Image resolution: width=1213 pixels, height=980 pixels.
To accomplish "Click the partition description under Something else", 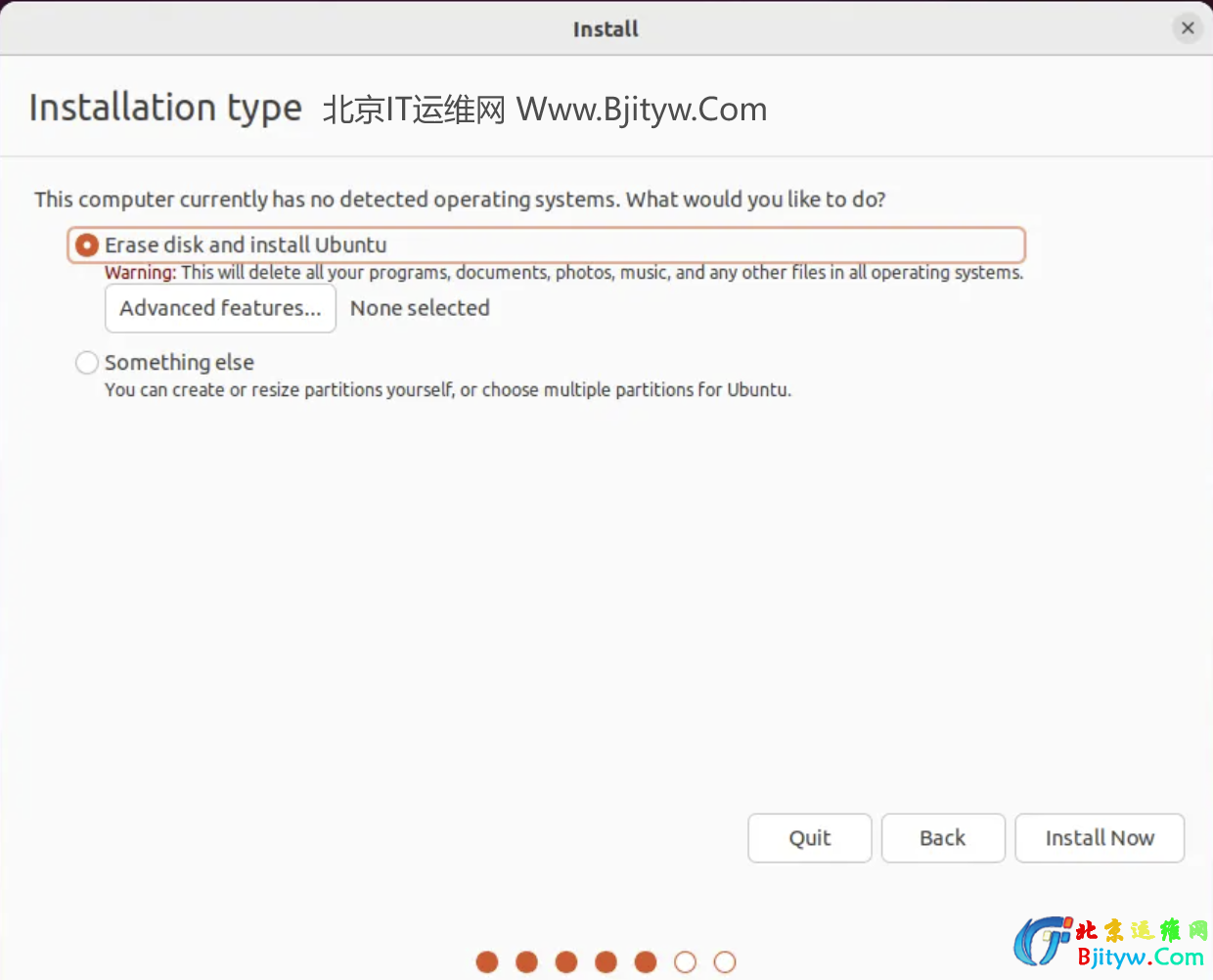I will point(447,390).
